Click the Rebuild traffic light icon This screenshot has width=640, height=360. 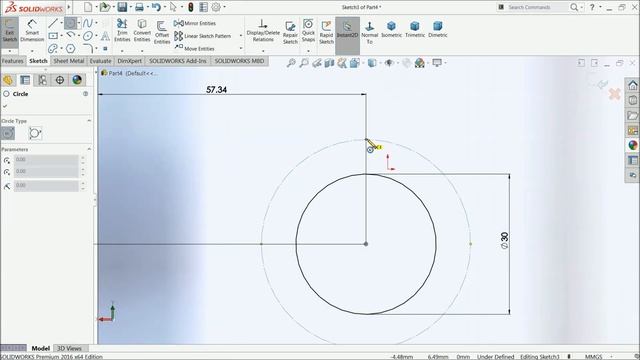pos(191,7)
